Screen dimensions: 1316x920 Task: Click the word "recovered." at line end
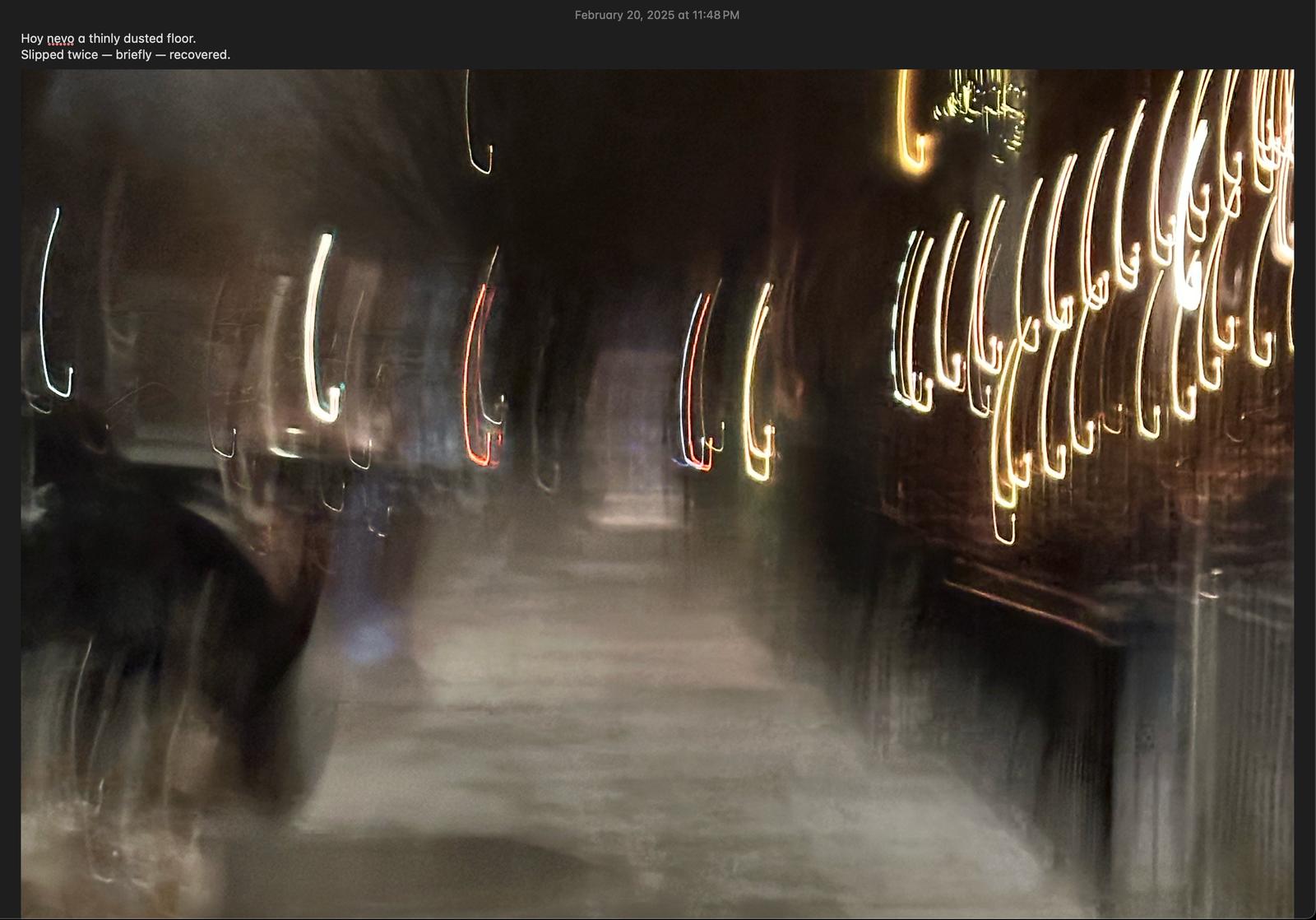point(200,55)
